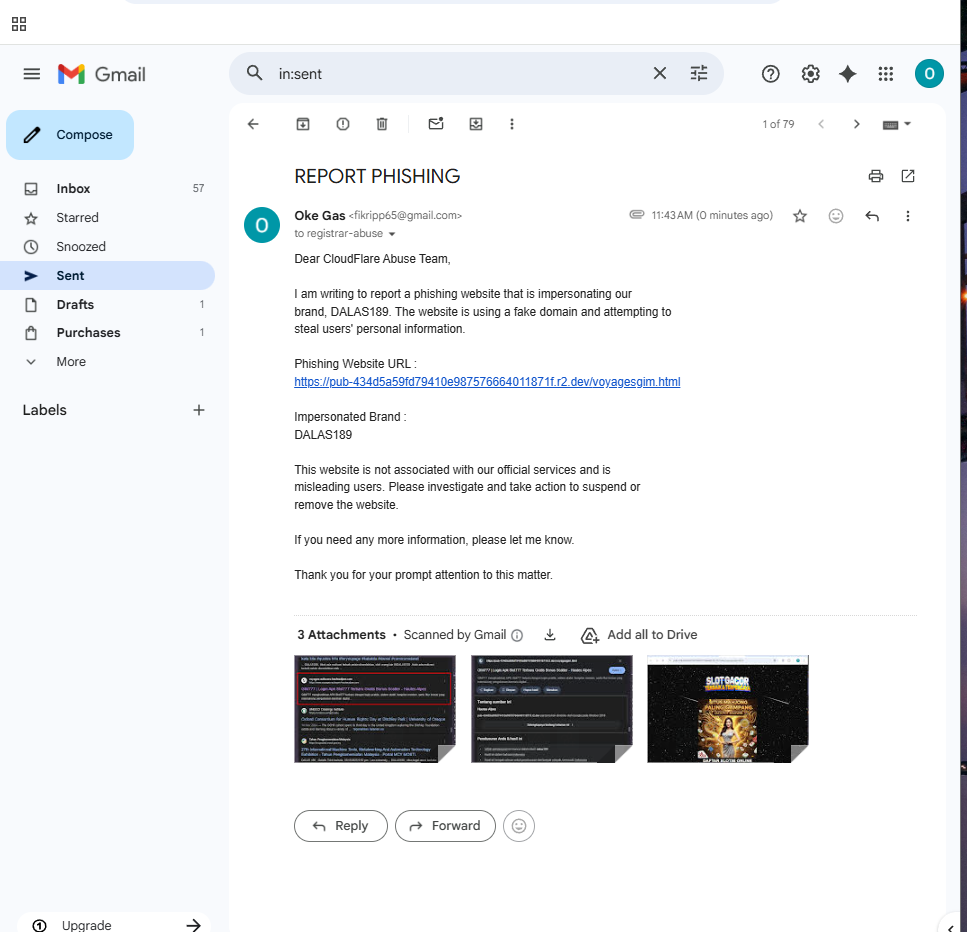
Task: Show side panel arrow at bottom right
Action: point(950,927)
